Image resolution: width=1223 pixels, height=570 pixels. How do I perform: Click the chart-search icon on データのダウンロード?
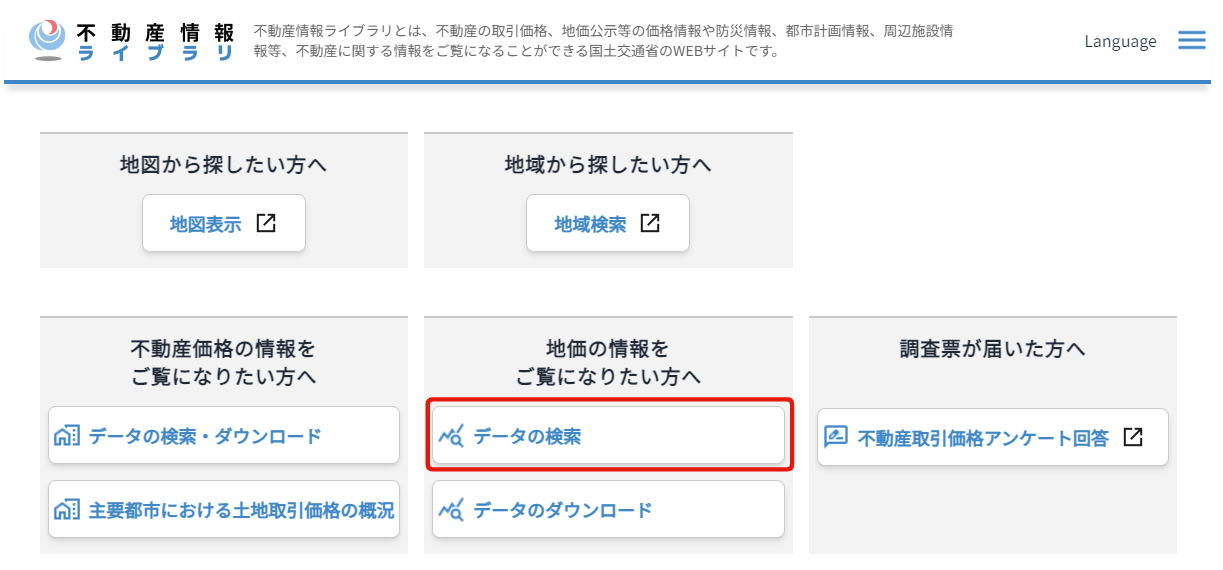451,510
